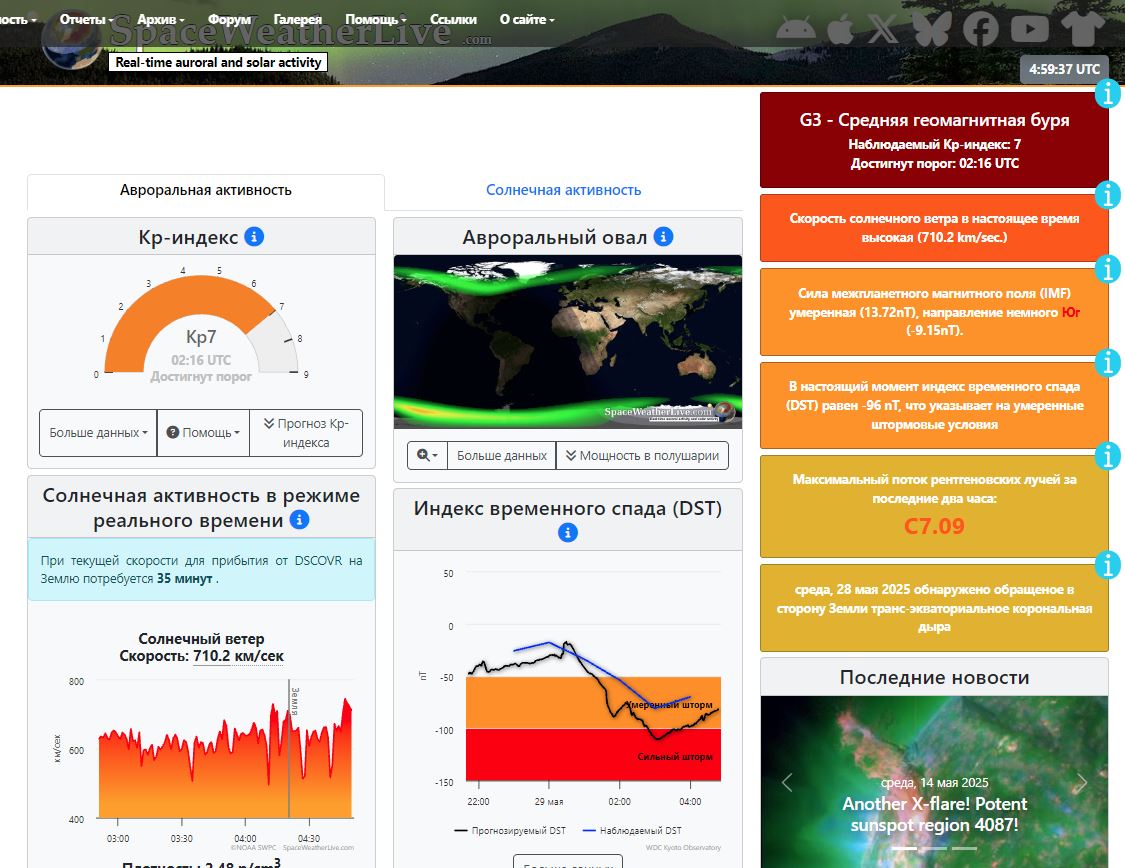Open the Отчеты menu dropdown
The height and width of the screenshot is (868, 1125).
click(x=86, y=19)
